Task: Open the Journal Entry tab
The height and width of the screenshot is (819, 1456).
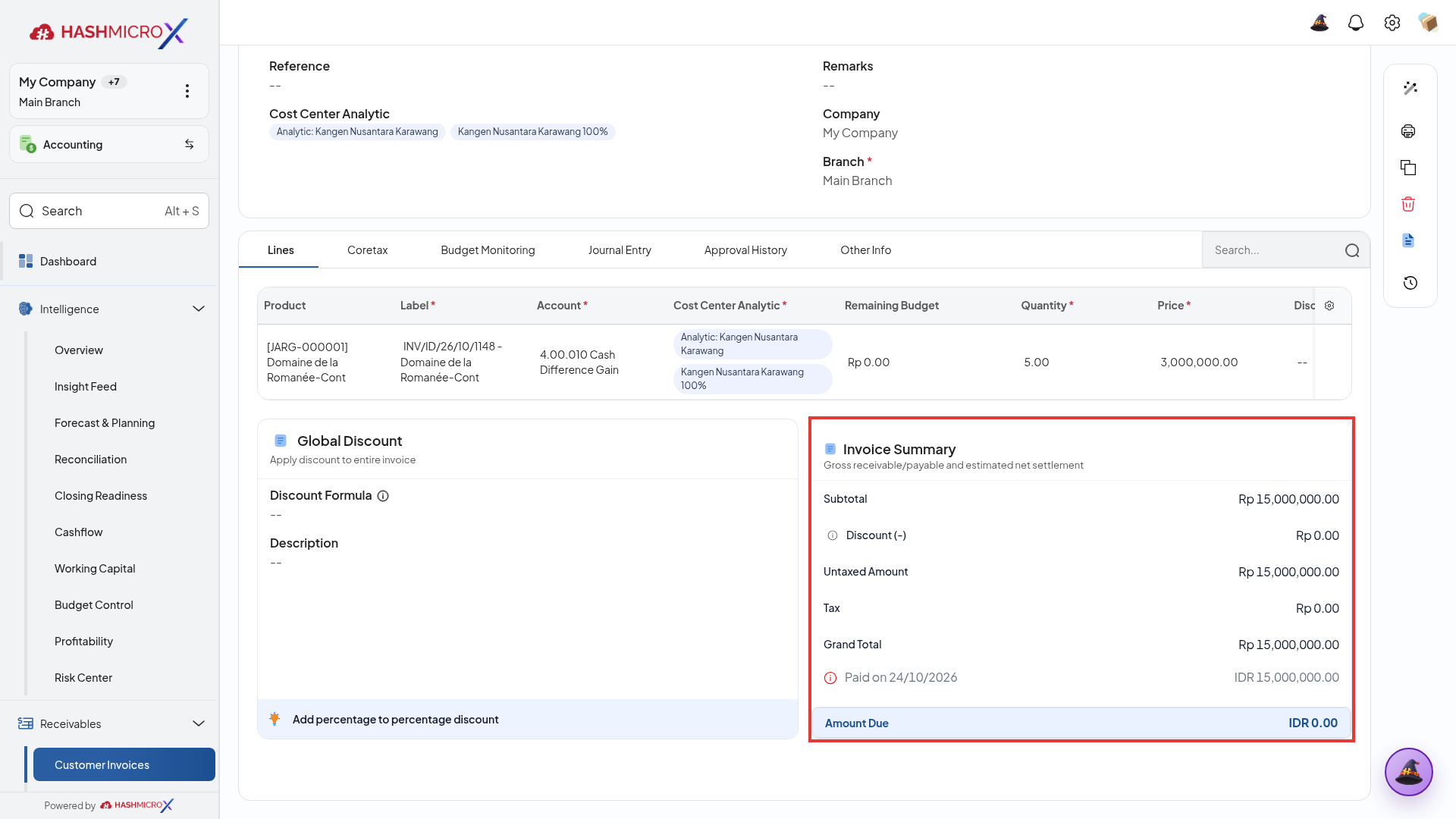Action: [x=620, y=250]
